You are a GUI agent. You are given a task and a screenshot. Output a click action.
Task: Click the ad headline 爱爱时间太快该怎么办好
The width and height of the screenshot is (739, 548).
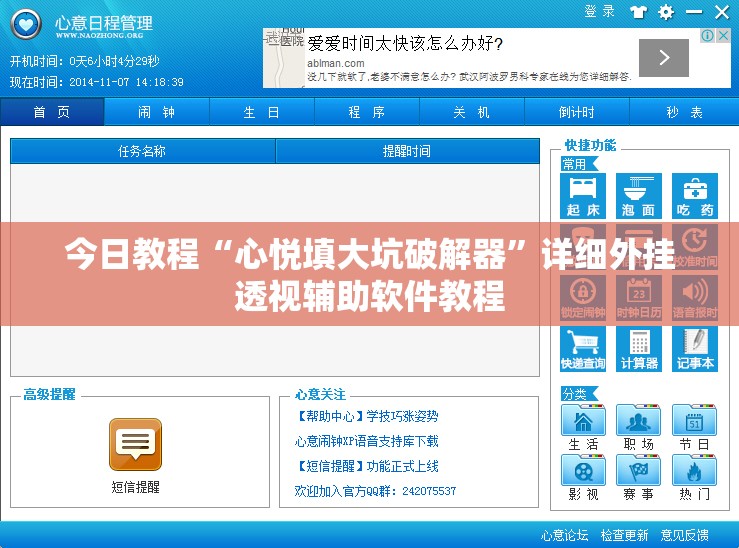tap(405, 44)
